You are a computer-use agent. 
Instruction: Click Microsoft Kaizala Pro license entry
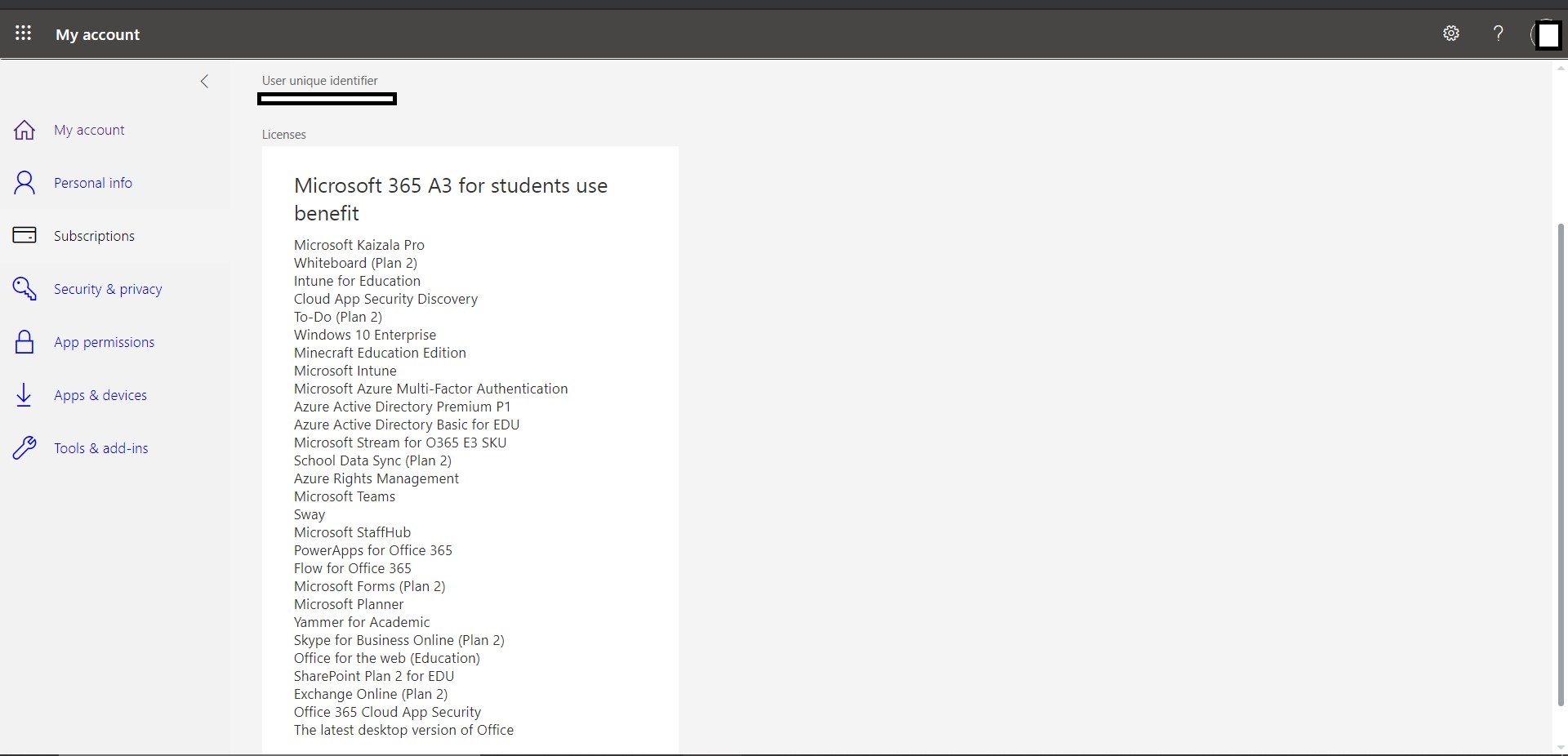click(359, 245)
